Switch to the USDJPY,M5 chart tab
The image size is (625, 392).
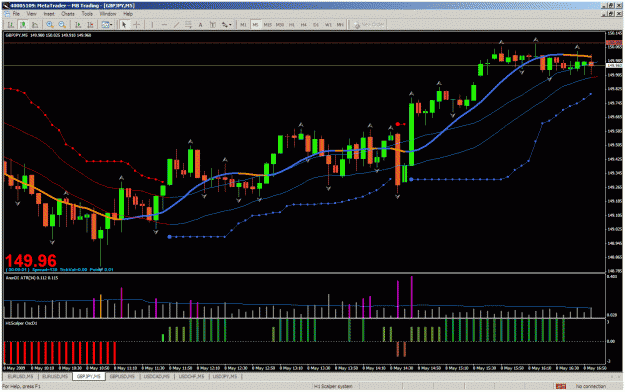tap(225, 376)
